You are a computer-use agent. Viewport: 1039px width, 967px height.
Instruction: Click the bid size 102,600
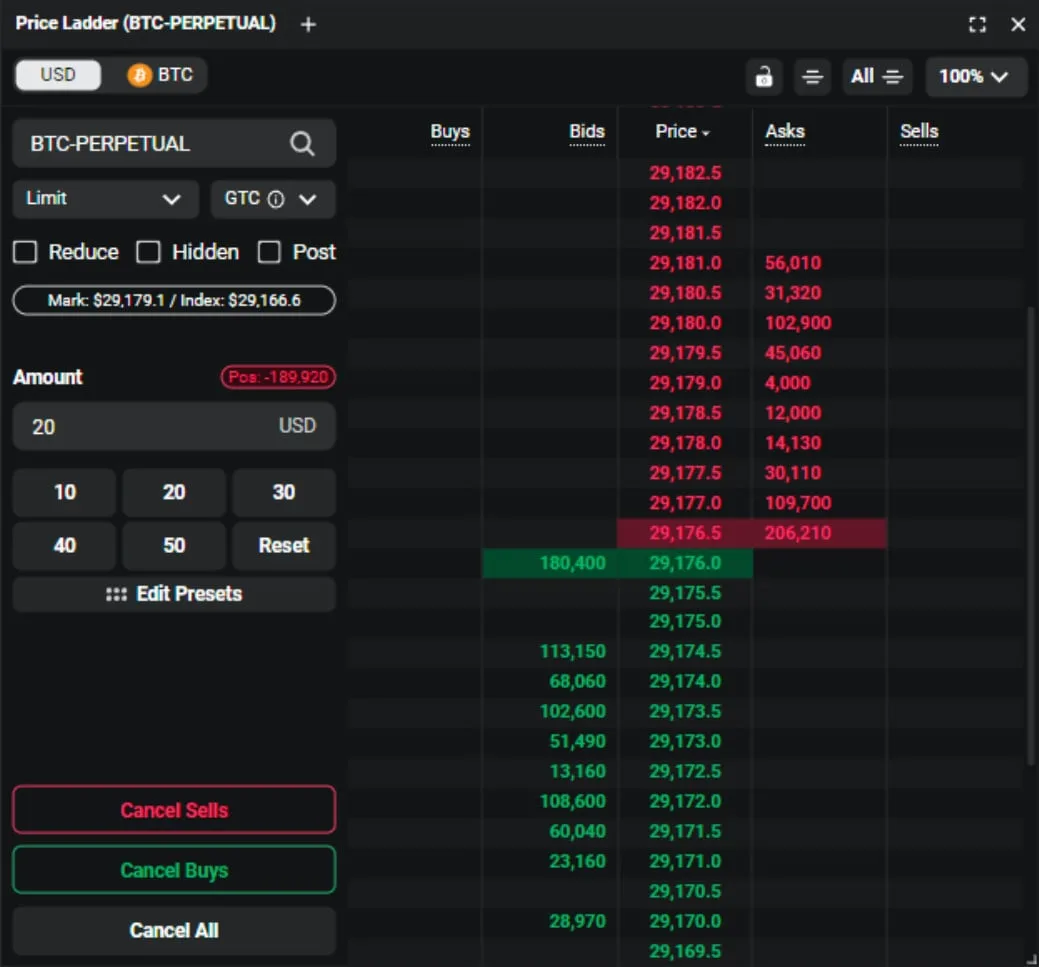click(573, 711)
